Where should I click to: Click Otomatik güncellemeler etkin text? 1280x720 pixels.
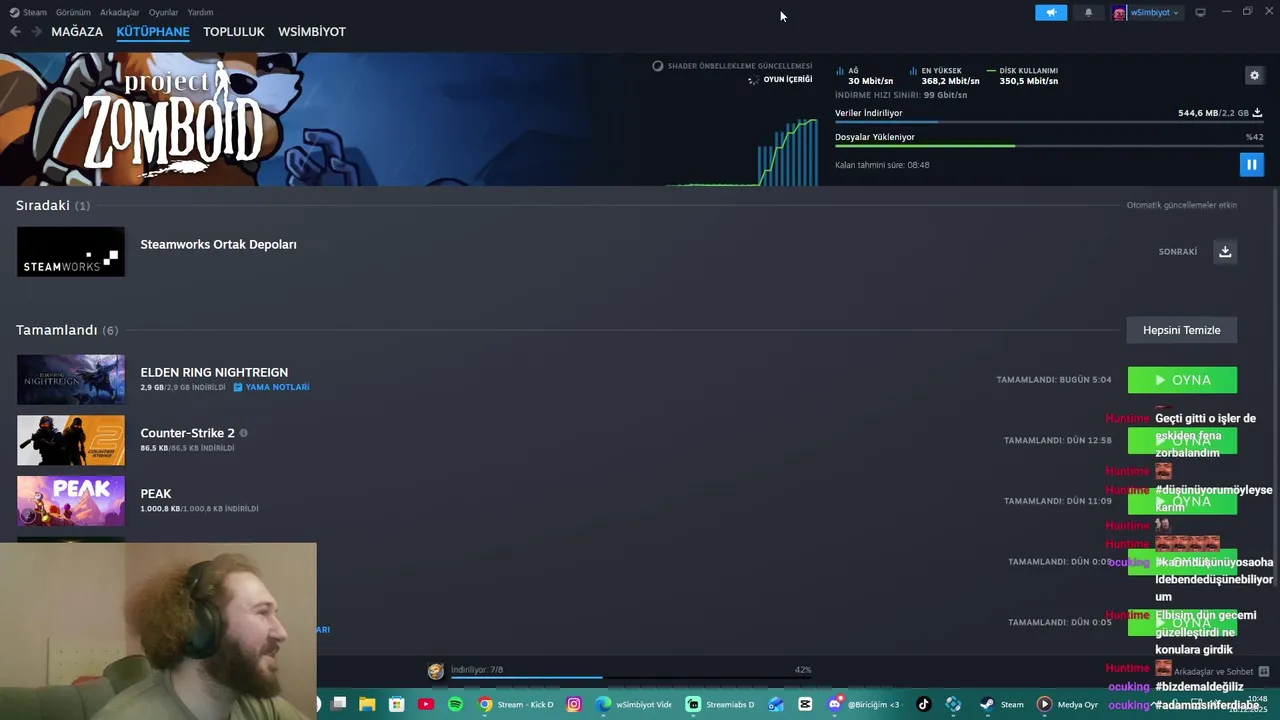tap(1182, 205)
